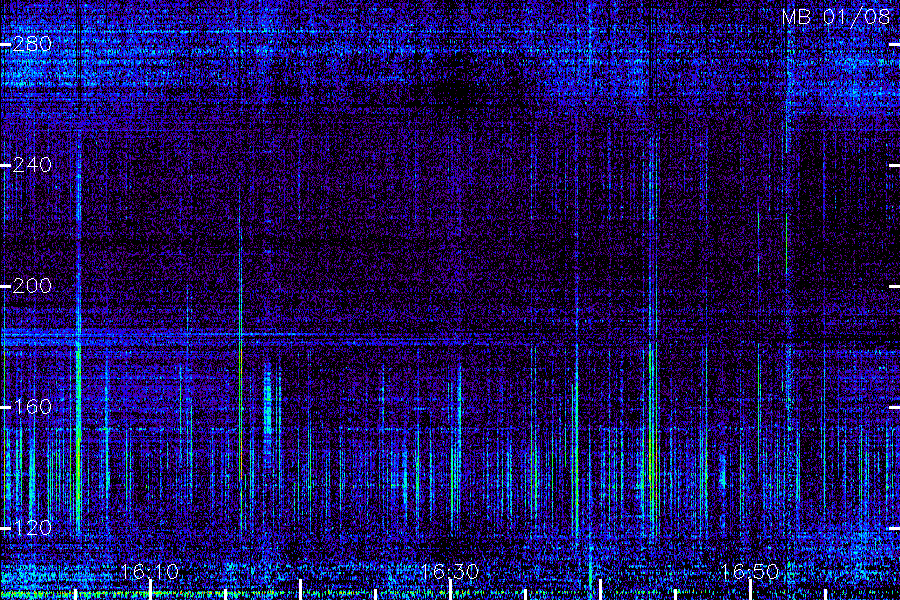Click the 240 frequency axis label
Viewport: 900px width, 600px height.
pyautogui.click(x=32, y=165)
